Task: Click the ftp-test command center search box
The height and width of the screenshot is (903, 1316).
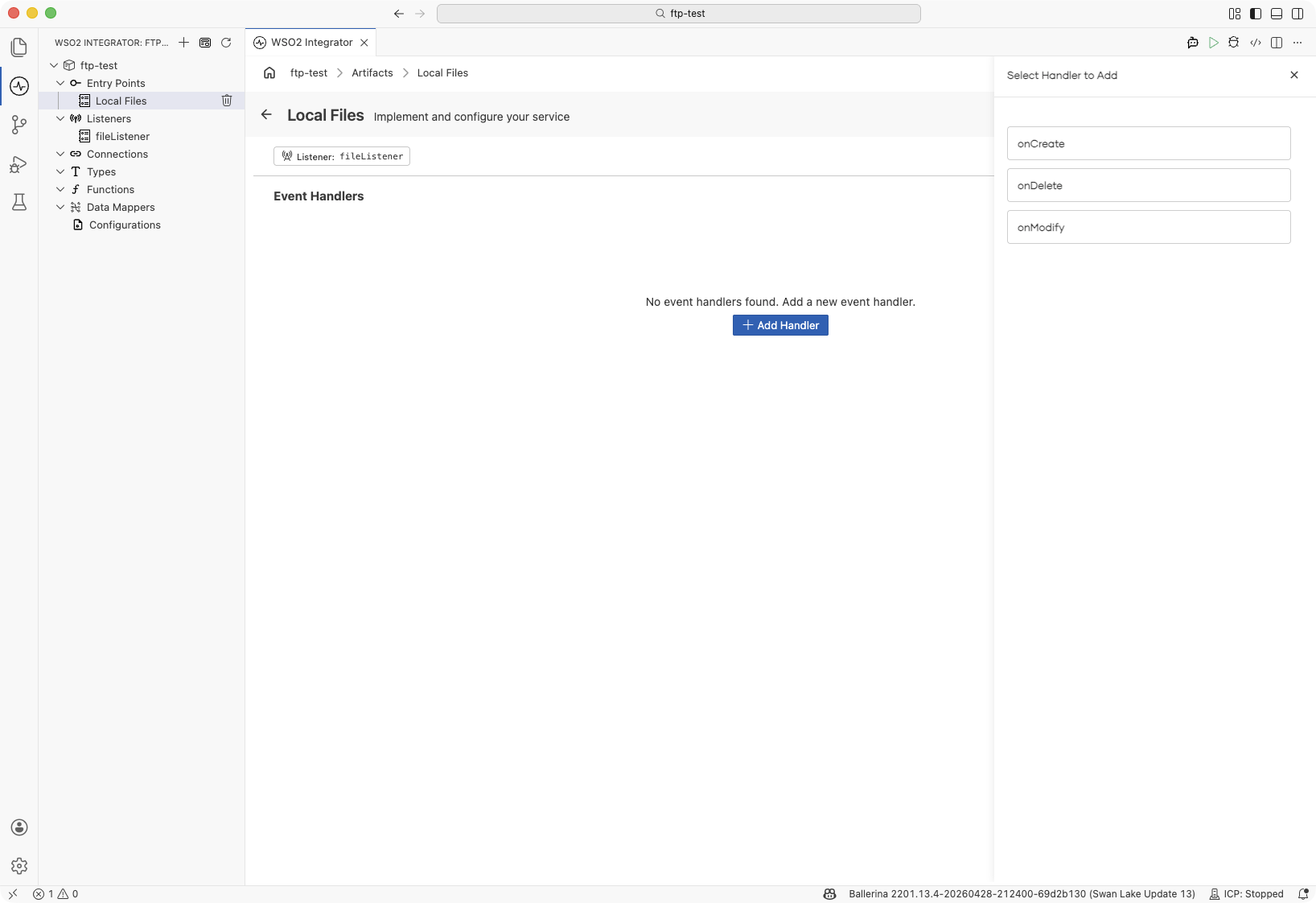Action: click(x=679, y=14)
